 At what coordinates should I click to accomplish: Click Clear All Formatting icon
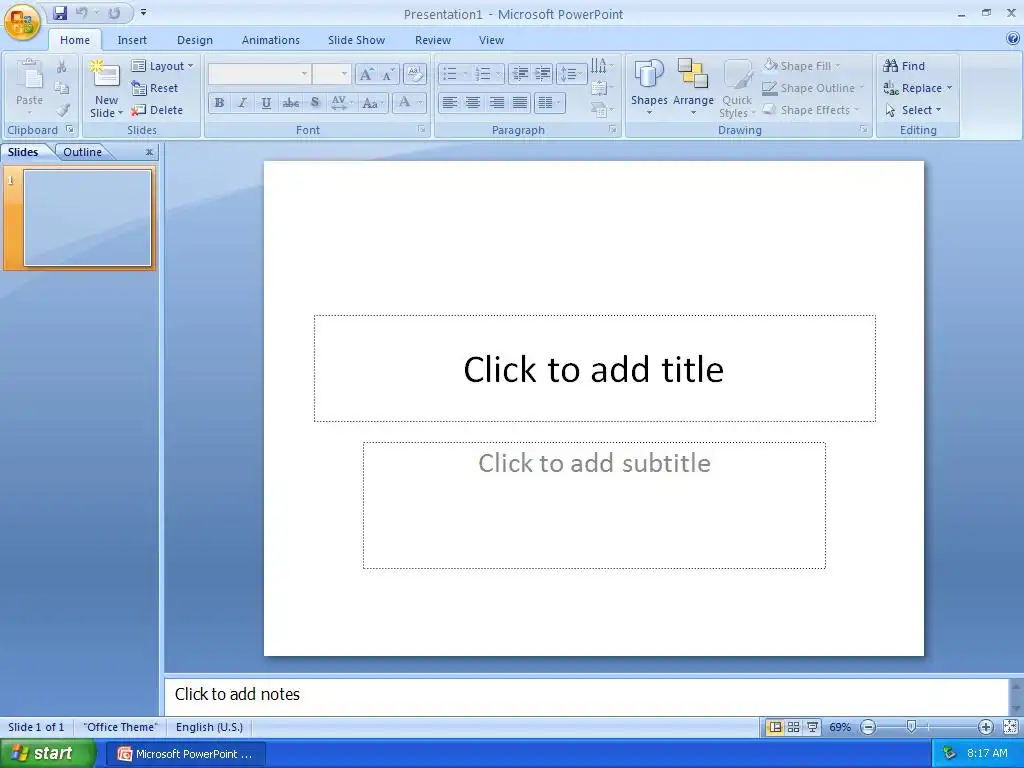[x=415, y=74]
